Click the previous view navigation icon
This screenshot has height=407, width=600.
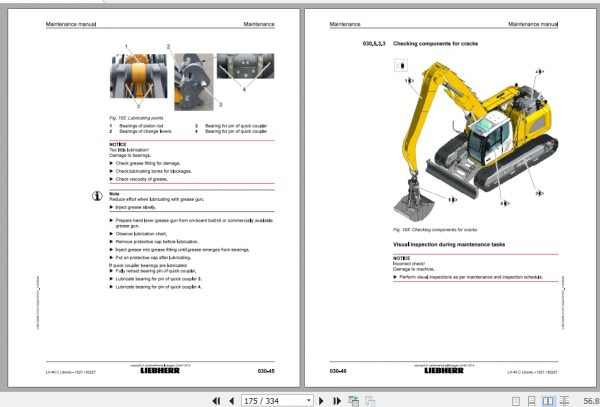(354, 400)
